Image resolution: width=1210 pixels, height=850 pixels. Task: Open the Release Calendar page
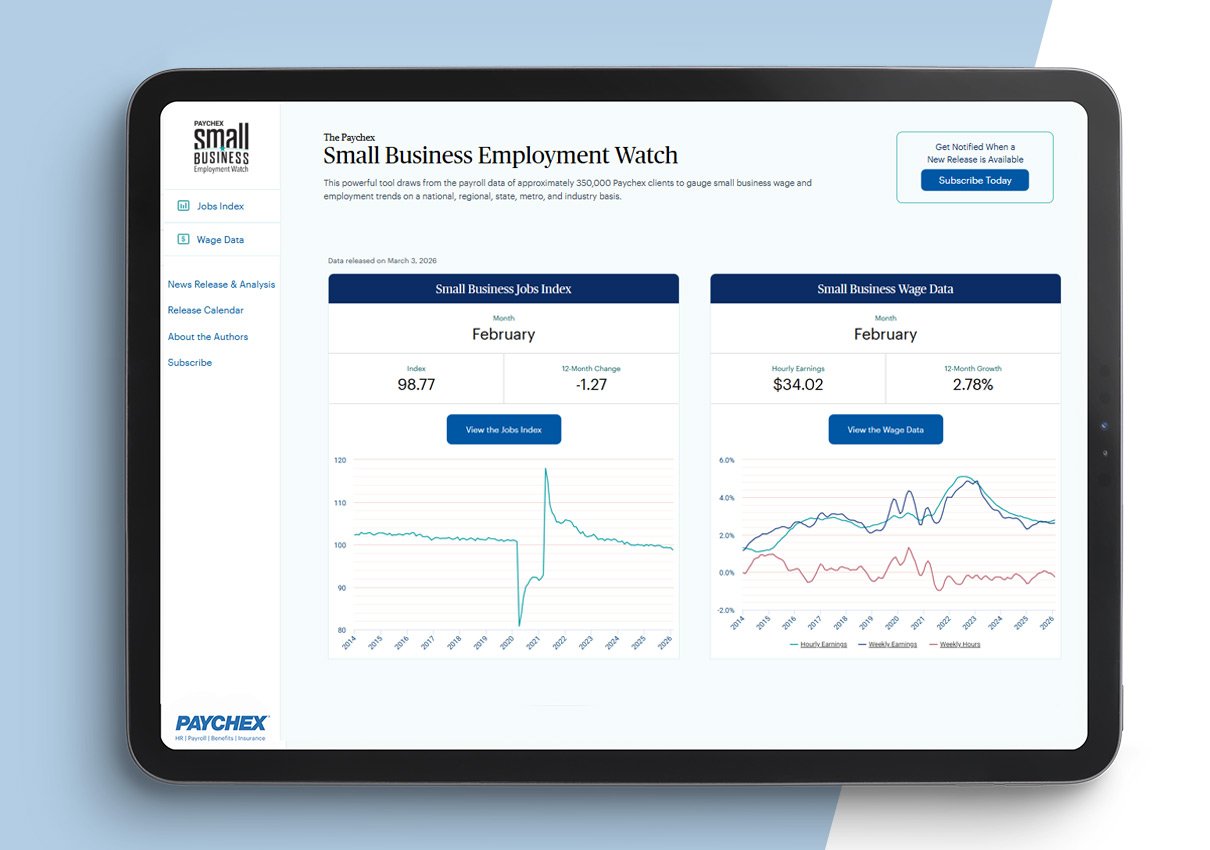click(205, 310)
